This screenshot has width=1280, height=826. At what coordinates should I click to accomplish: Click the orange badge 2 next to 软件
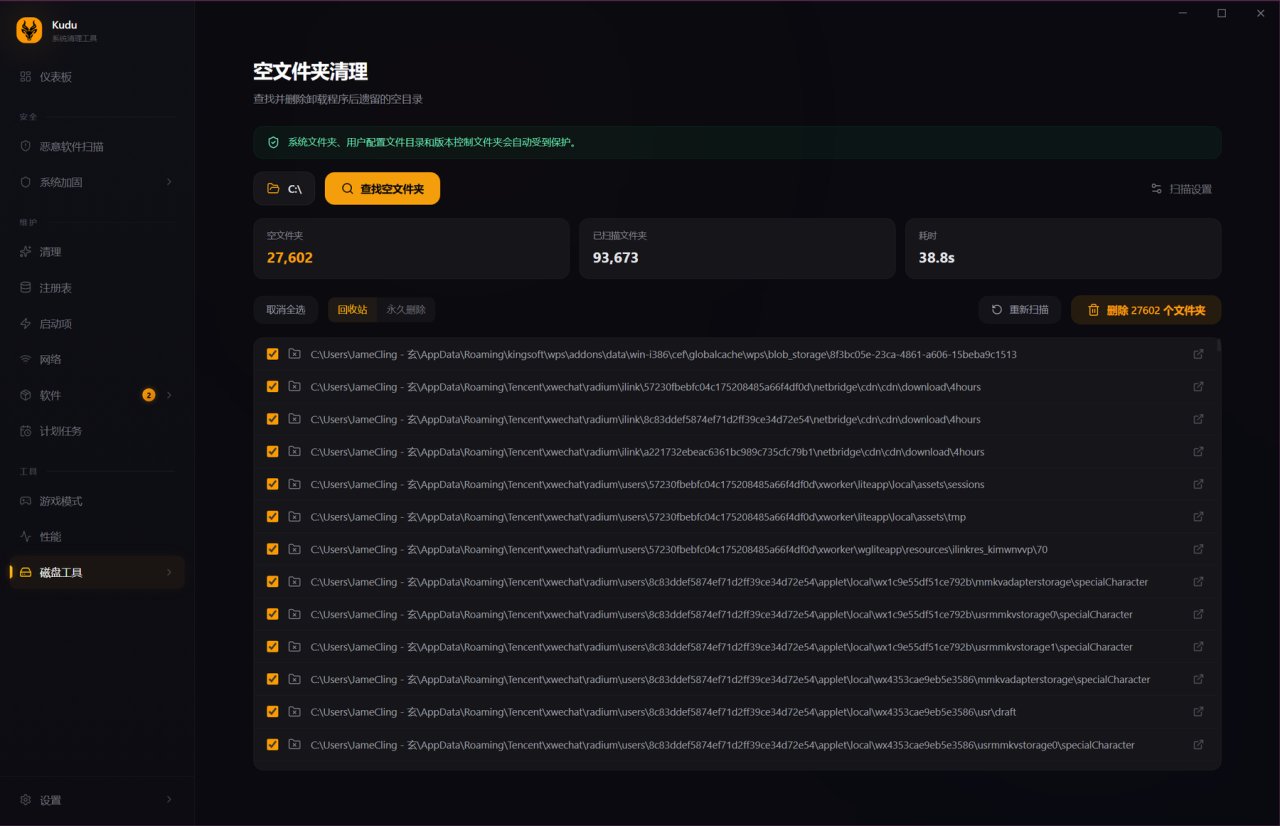(149, 395)
